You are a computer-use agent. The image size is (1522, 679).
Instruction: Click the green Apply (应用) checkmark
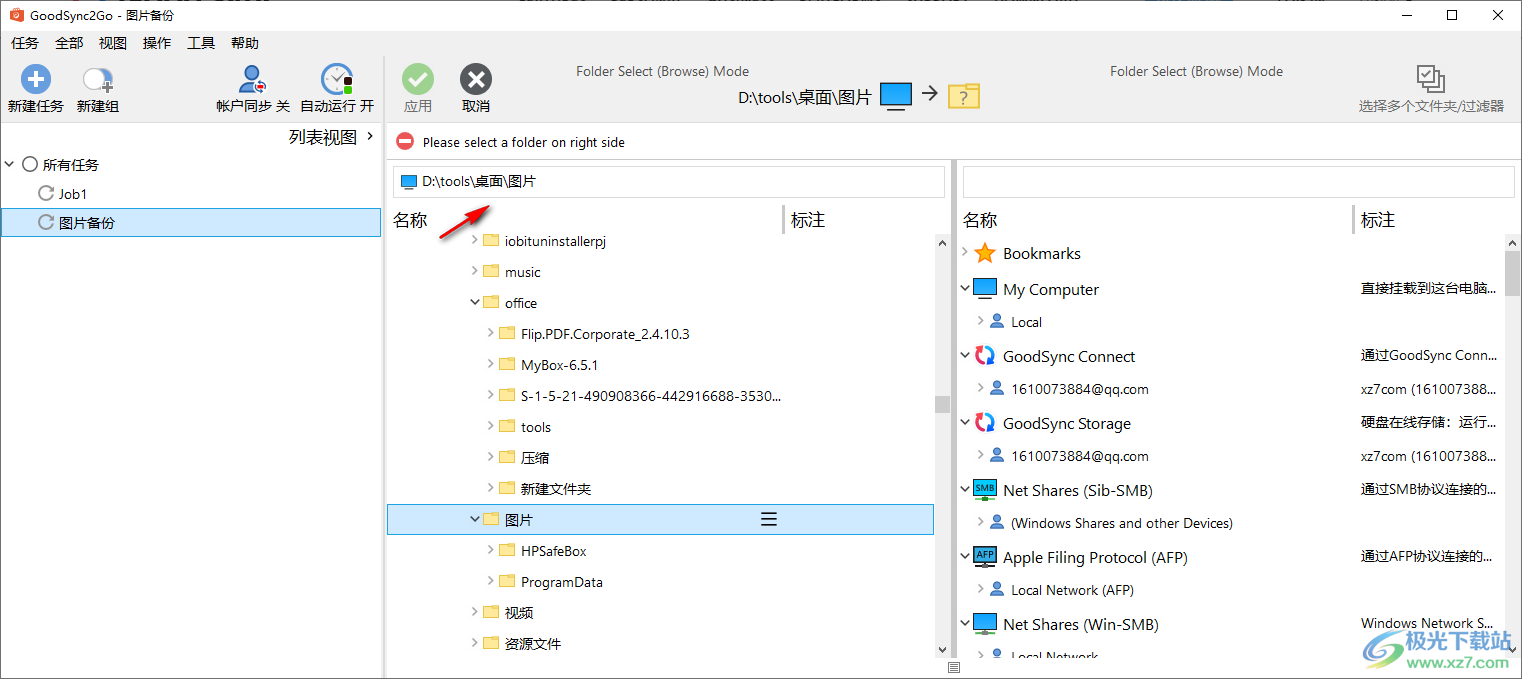418,79
